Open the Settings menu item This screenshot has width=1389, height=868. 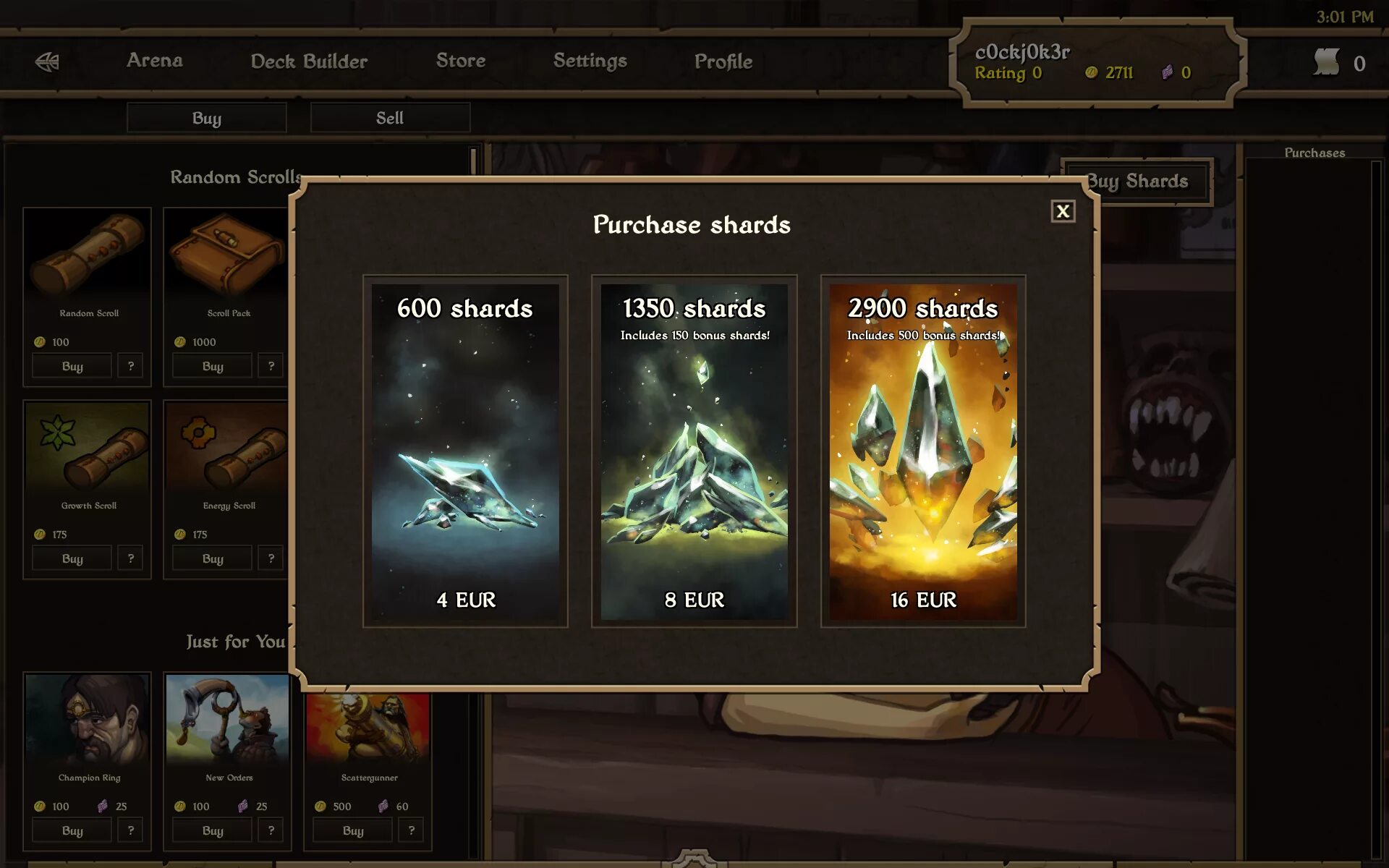[590, 61]
